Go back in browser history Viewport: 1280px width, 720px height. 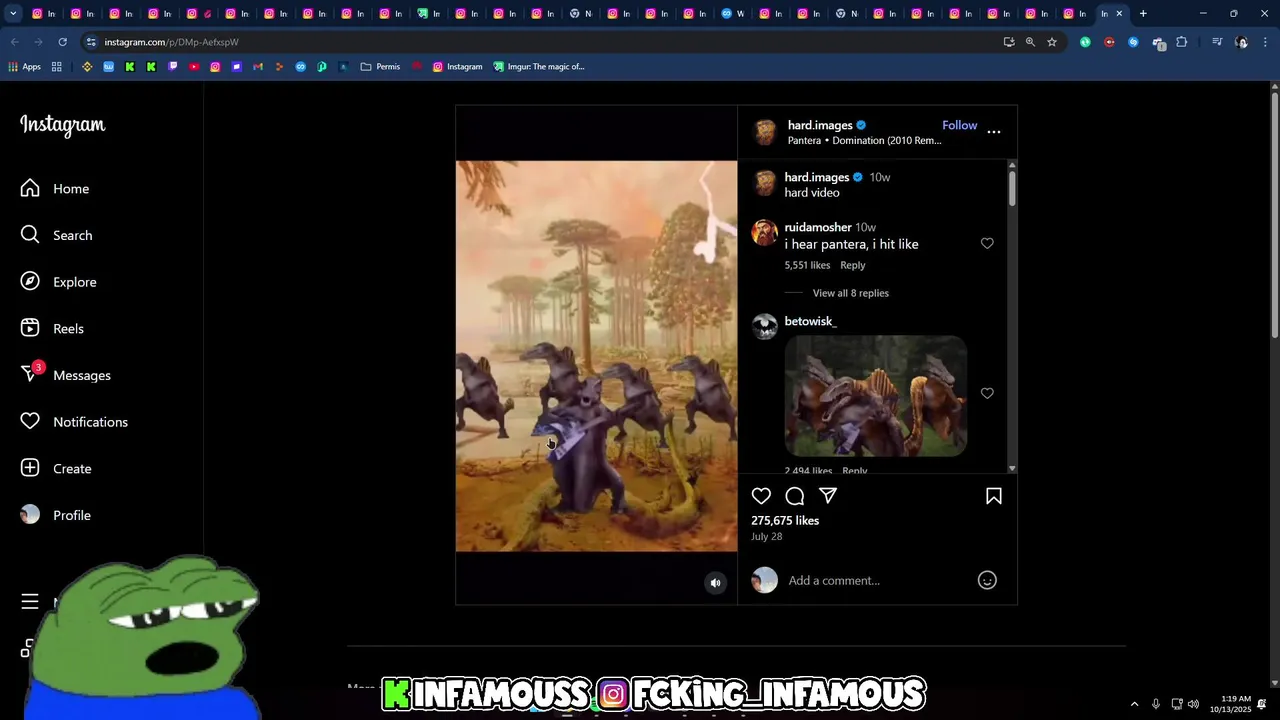click(14, 42)
